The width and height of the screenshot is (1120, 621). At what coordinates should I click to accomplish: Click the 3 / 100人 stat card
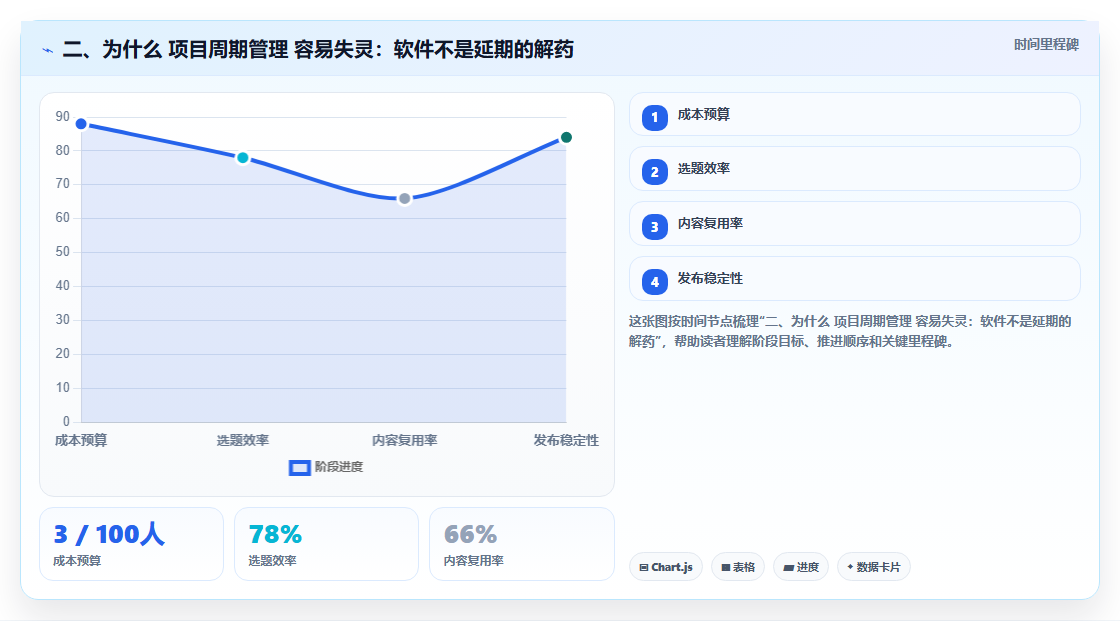[131, 544]
